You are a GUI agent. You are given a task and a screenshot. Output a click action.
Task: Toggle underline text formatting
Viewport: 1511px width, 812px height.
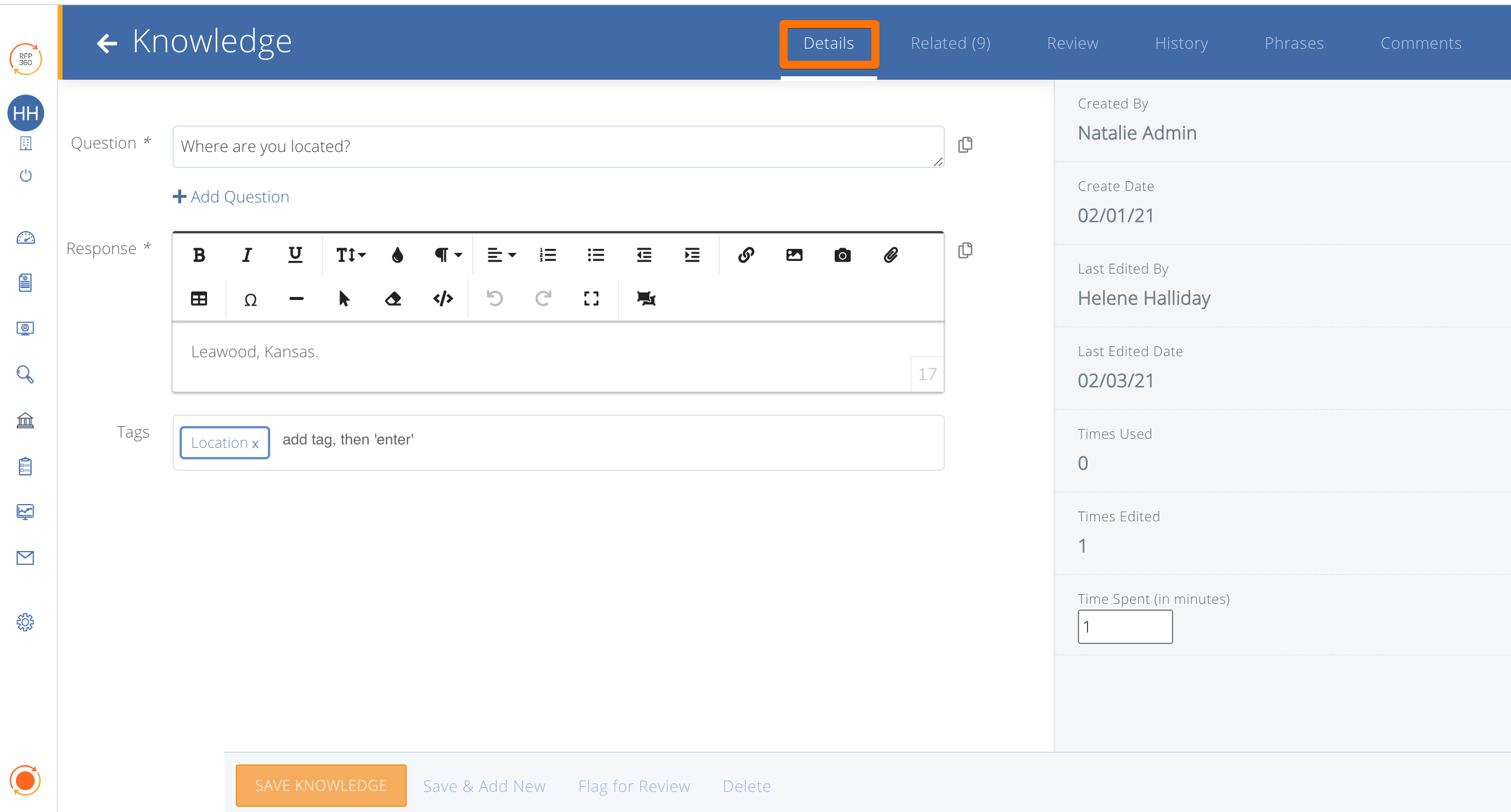[x=295, y=255]
